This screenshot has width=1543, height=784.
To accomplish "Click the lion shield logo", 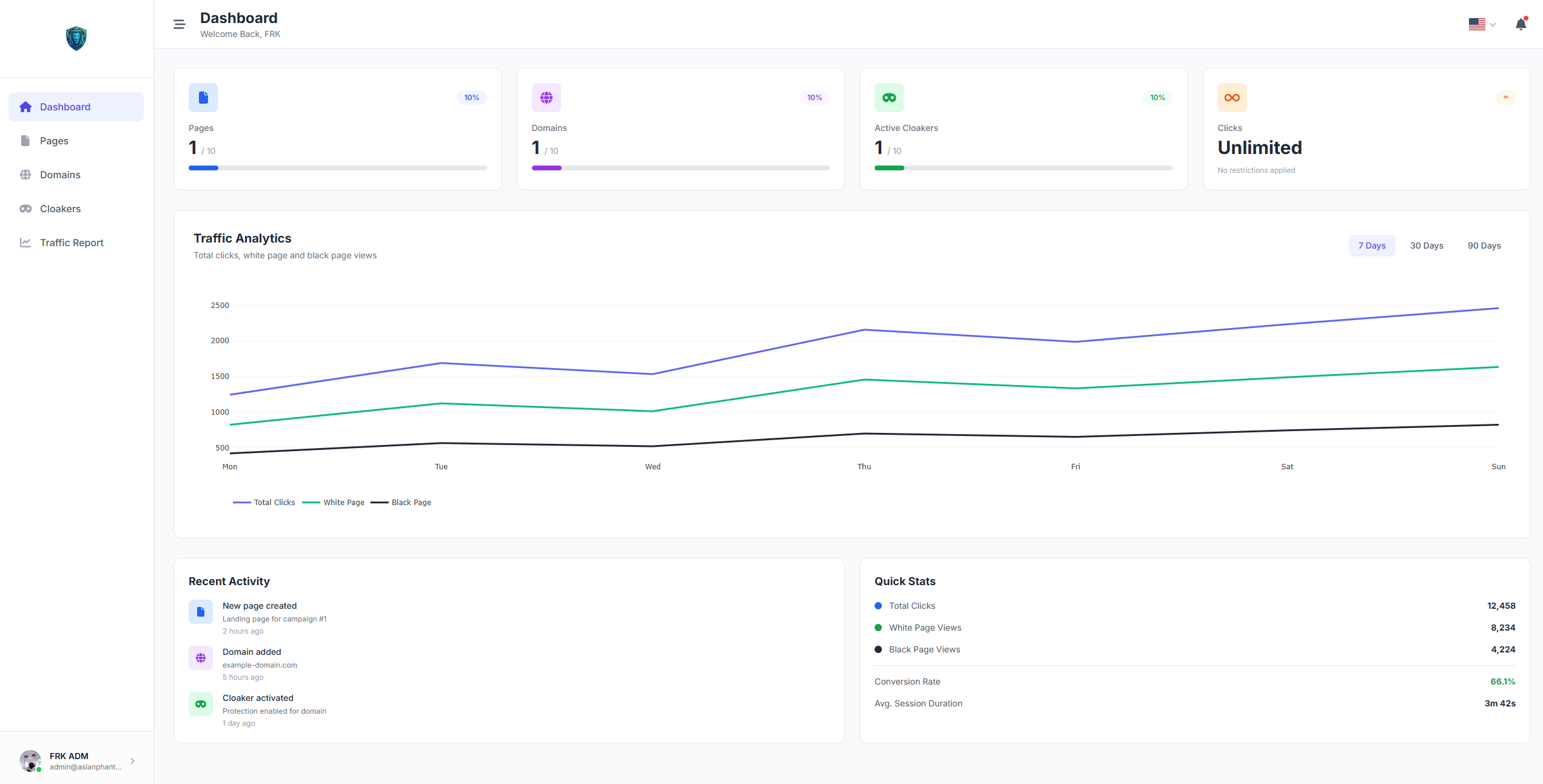I will 76,38.
